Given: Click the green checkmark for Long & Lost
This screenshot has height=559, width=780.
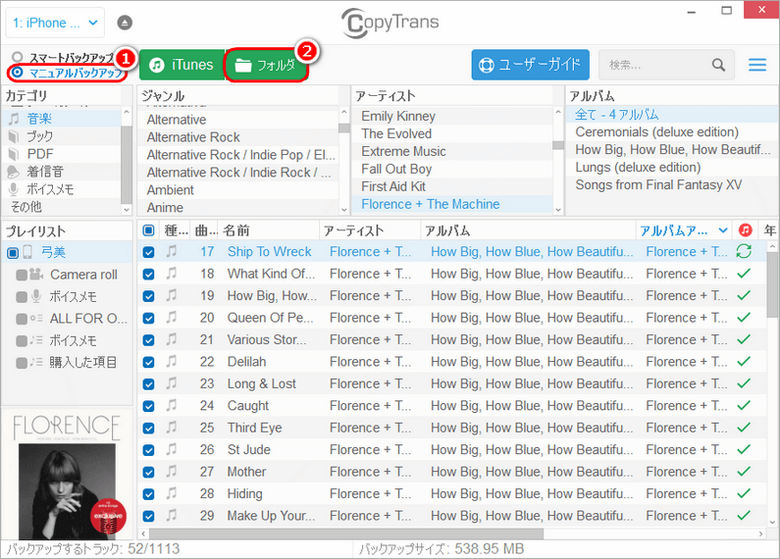Looking at the screenshot, I should 744,383.
